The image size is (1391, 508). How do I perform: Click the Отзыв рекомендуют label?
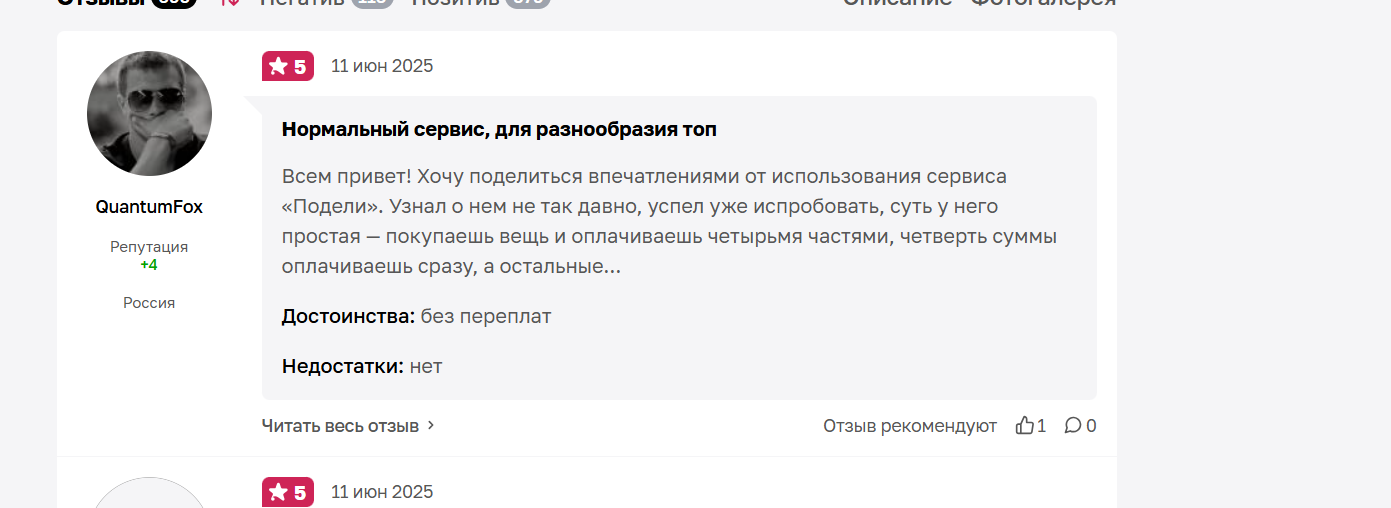pyautogui.click(x=910, y=426)
